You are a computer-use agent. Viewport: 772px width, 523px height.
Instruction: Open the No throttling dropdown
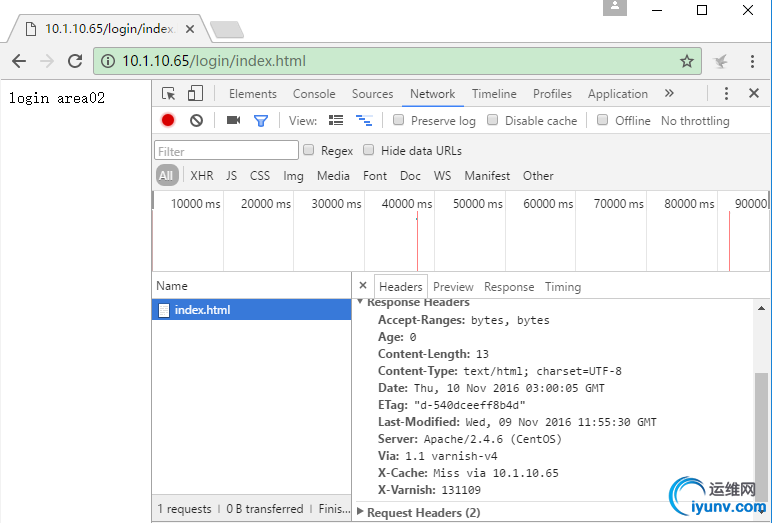tap(695, 121)
